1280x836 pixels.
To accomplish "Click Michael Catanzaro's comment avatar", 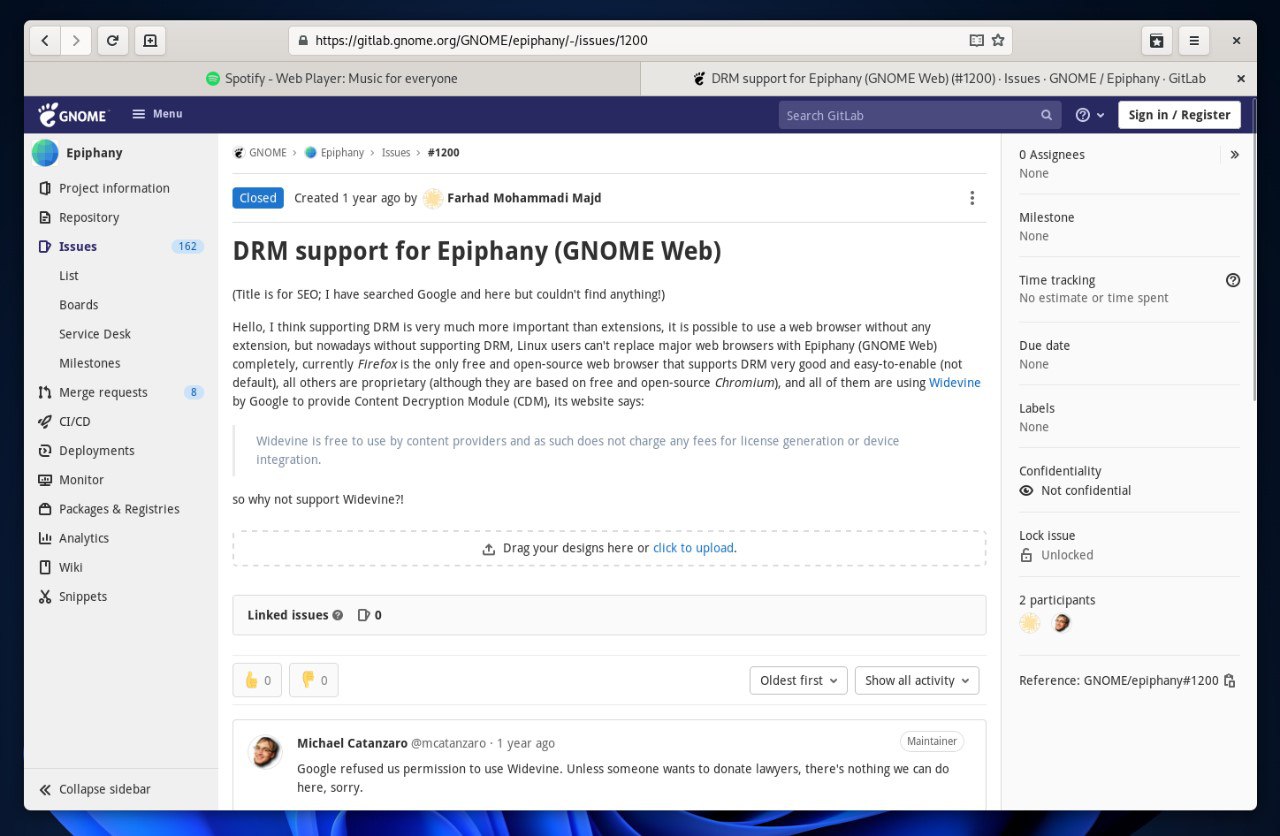I will point(265,752).
